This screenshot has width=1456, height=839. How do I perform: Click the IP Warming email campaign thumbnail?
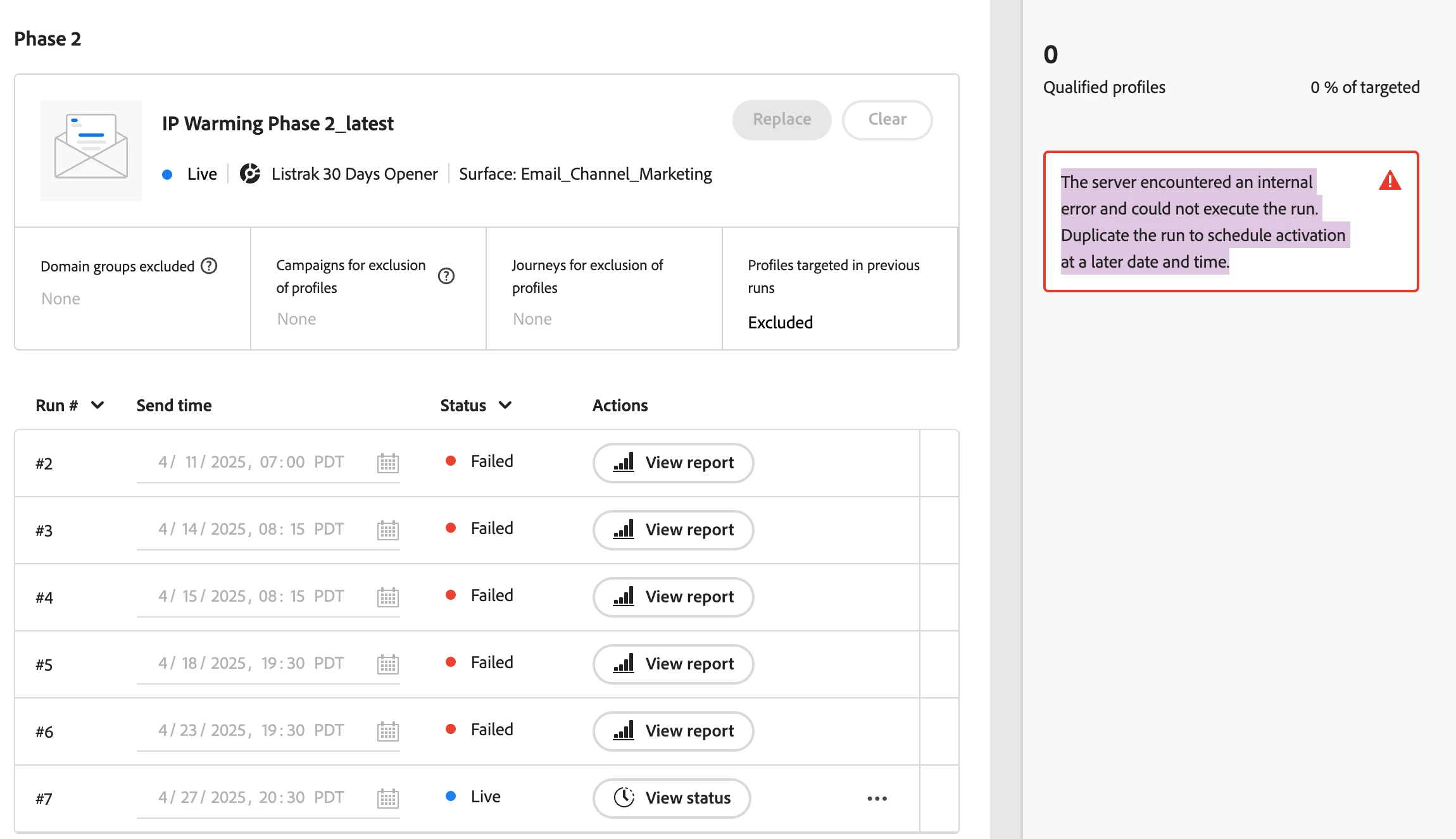(91, 151)
